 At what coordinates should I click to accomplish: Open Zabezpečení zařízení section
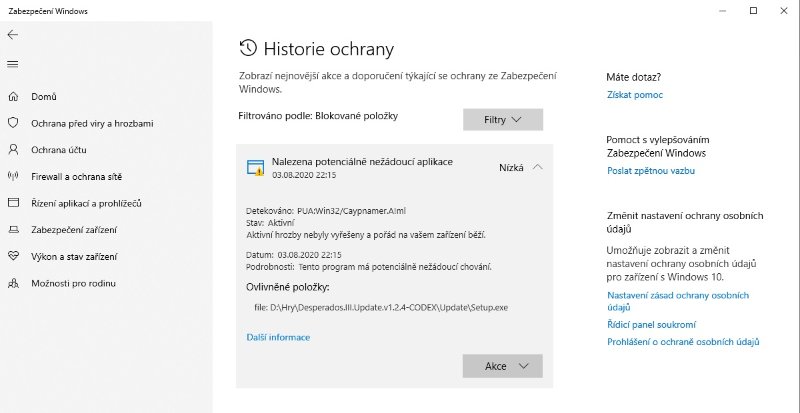click(74, 230)
